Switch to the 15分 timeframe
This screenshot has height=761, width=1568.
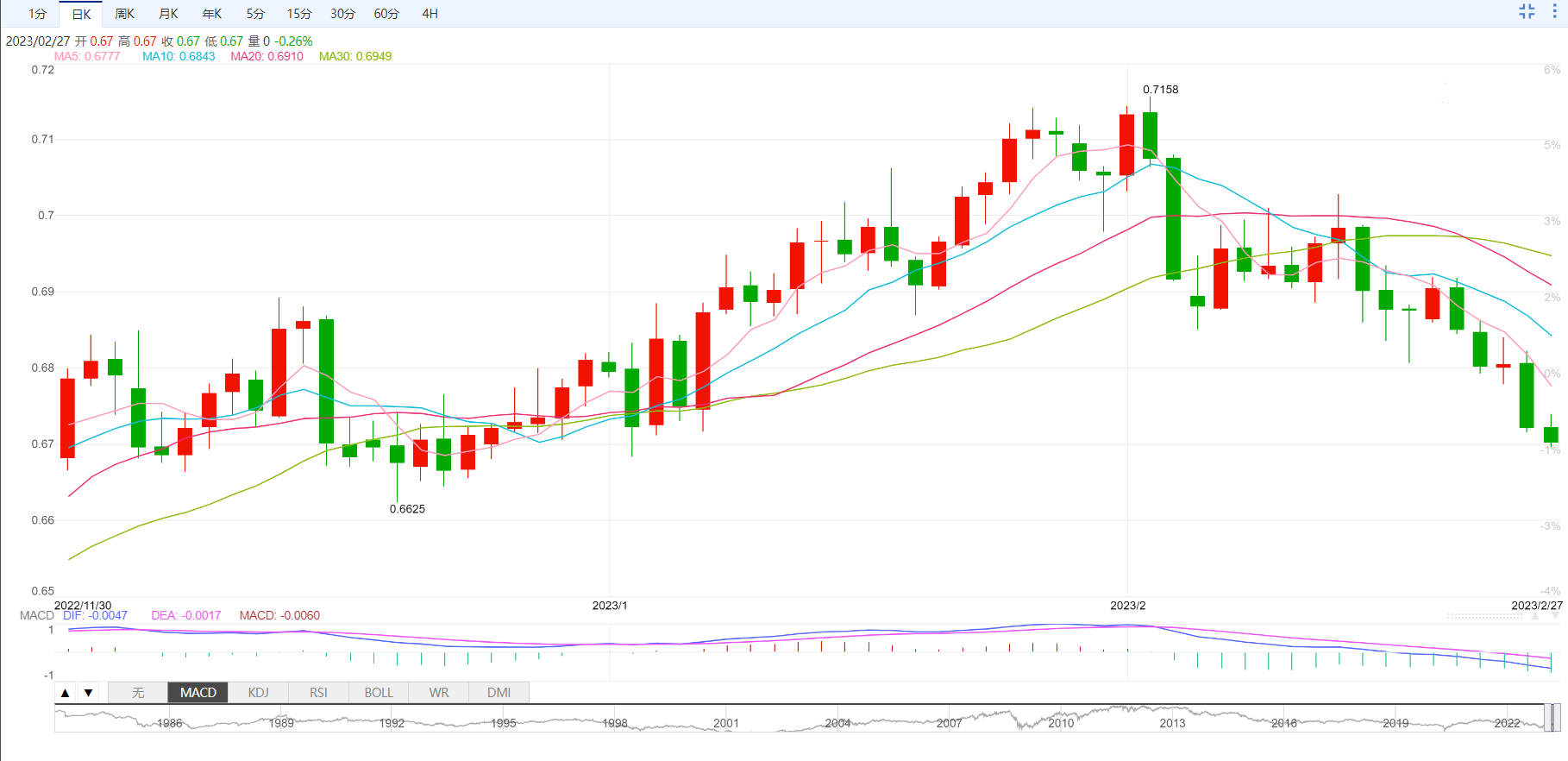click(299, 14)
